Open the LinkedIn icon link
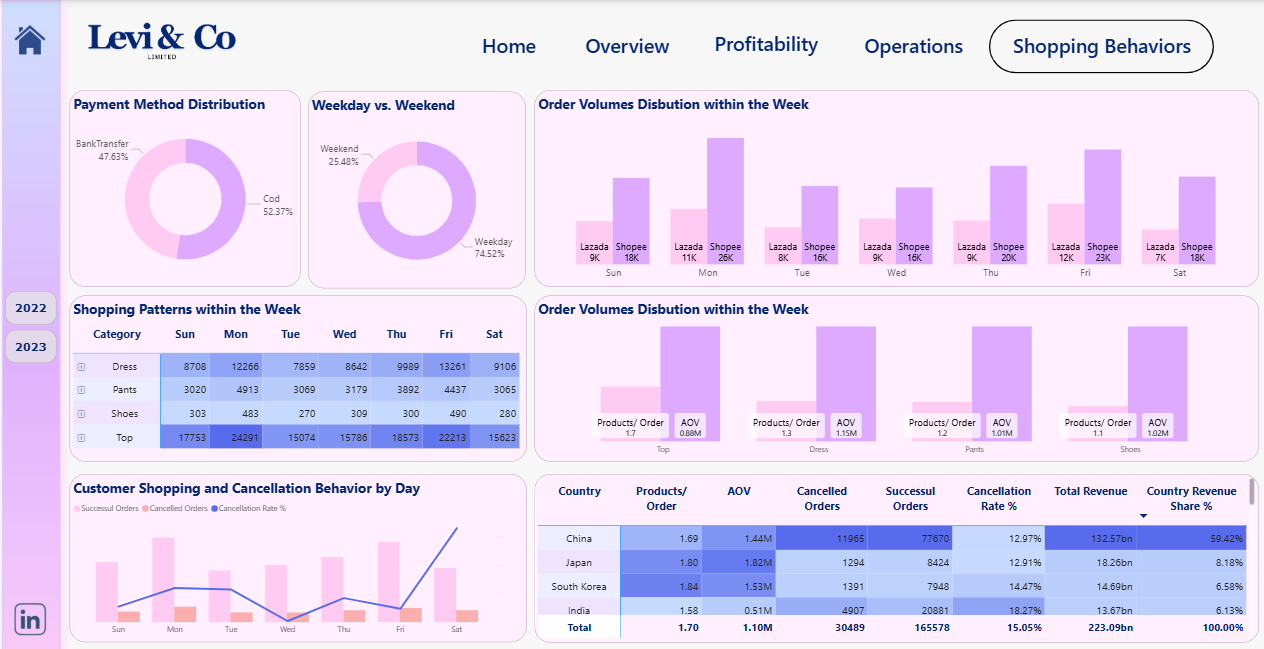 (x=31, y=619)
